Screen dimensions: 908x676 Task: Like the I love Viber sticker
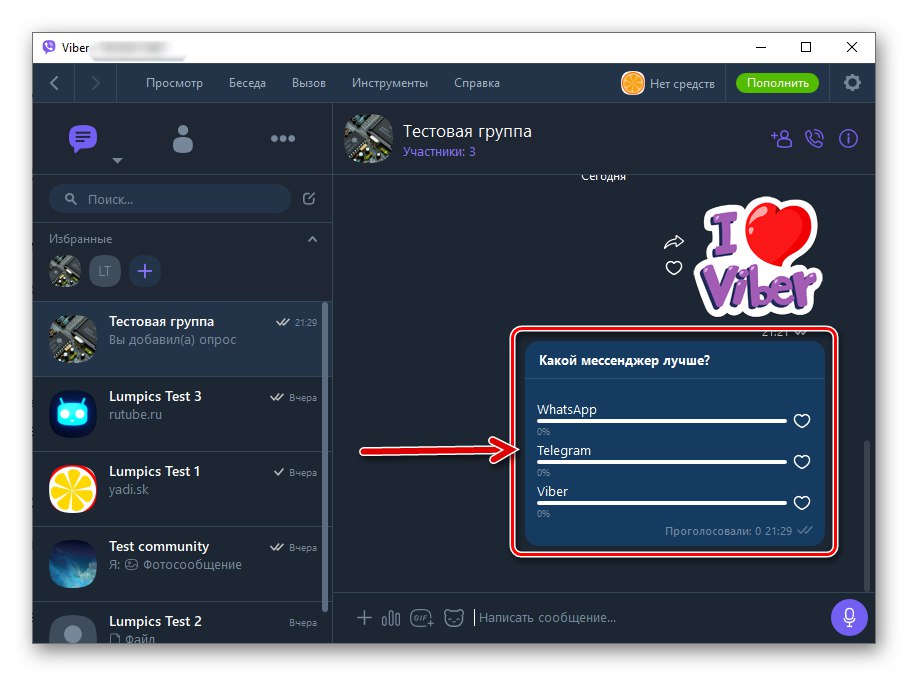coord(673,268)
